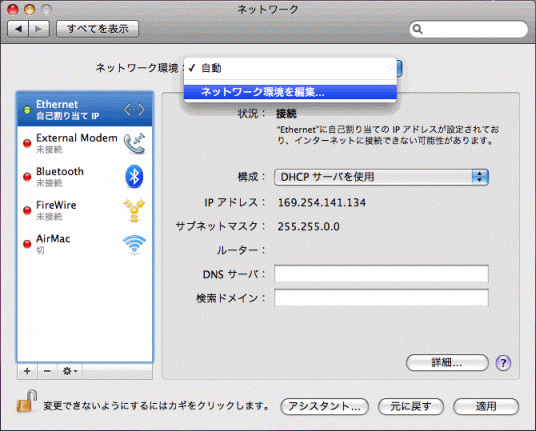Click IP address 169.254.141.134 text
The height and width of the screenshot is (431, 536).
322,203
